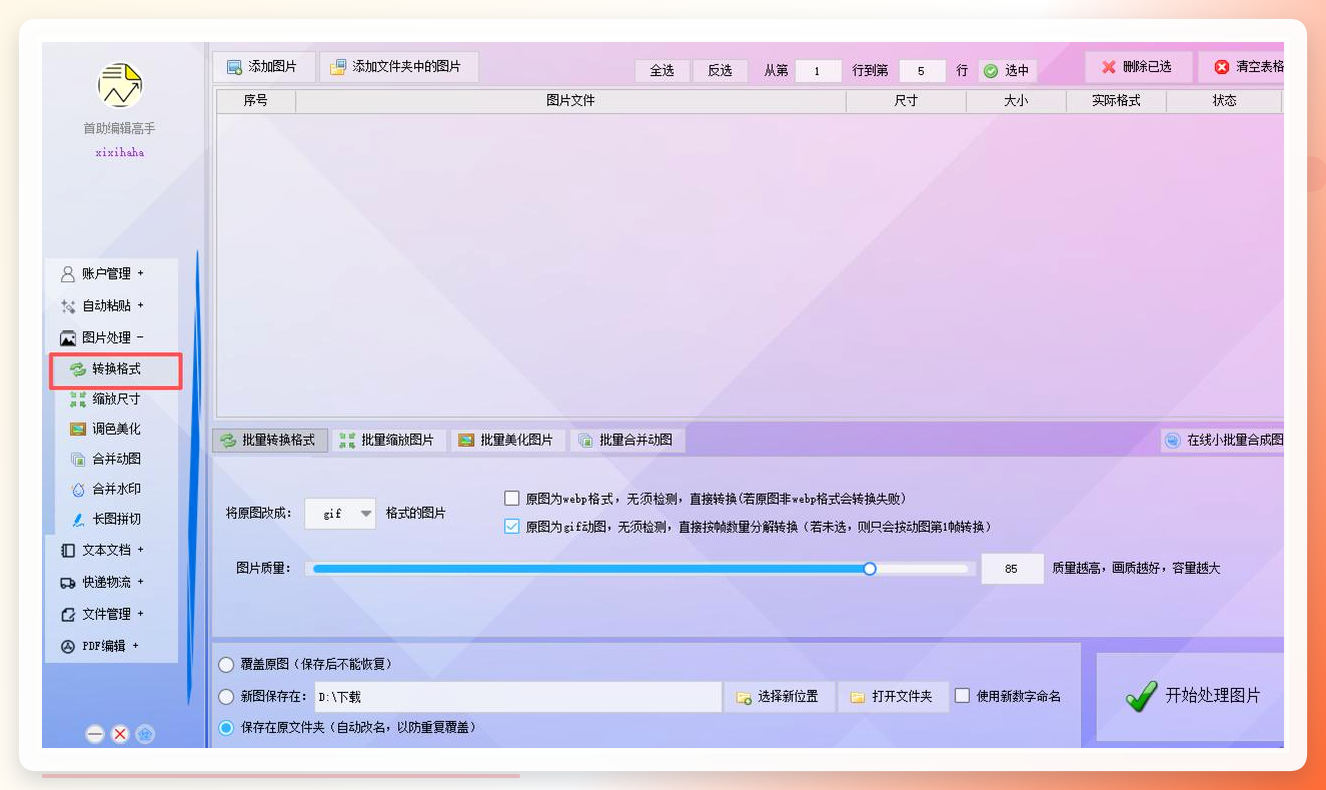Select 覆盖原图 radio option
1326x790 pixels.
226,664
